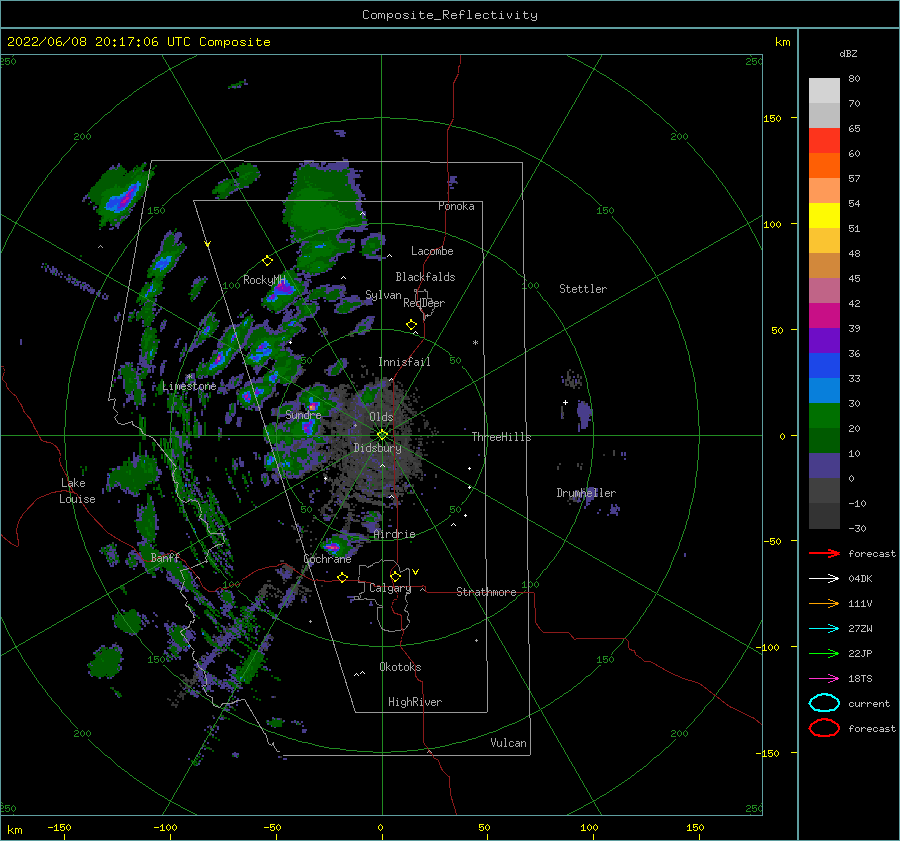Click the RedDeer city label
900x841 pixels.
(x=424, y=303)
